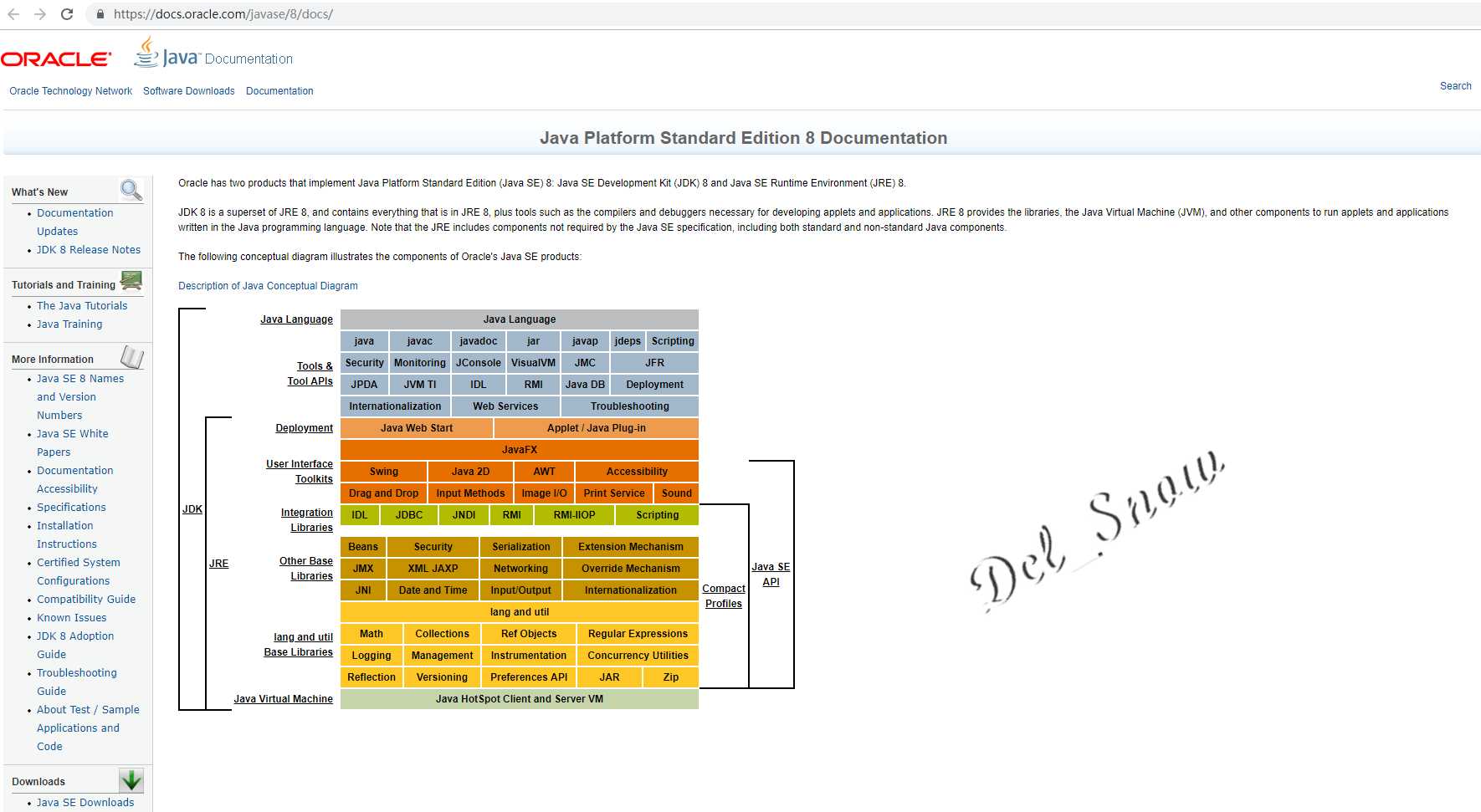Screen dimensions: 1481x812
Task: Open Troubleshooting Guide sidebar link
Action: point(77,682)
